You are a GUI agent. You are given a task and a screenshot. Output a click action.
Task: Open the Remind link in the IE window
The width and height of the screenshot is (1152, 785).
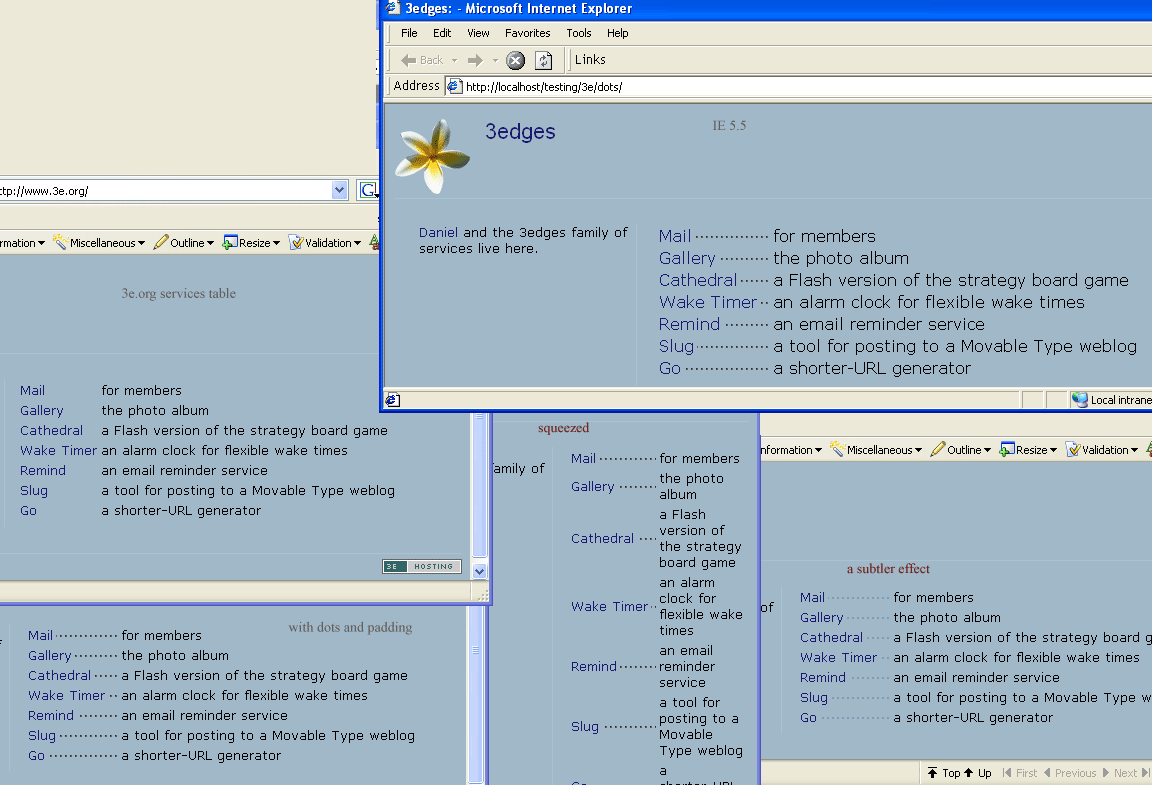[689, 324]
